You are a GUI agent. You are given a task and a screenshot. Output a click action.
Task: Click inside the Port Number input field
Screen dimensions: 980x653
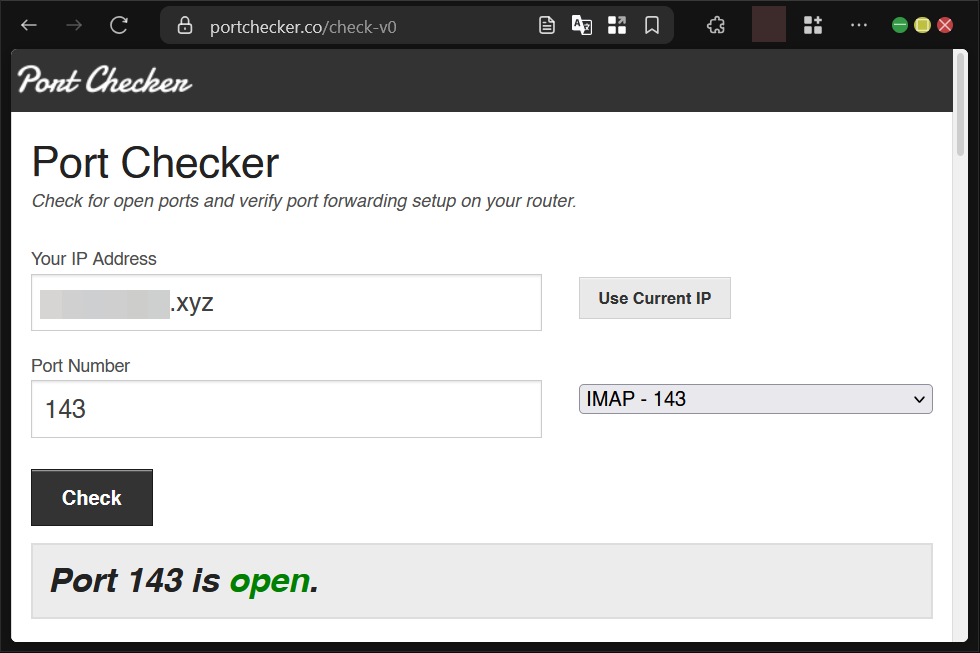pyautogui.click(x=286, y=409)
